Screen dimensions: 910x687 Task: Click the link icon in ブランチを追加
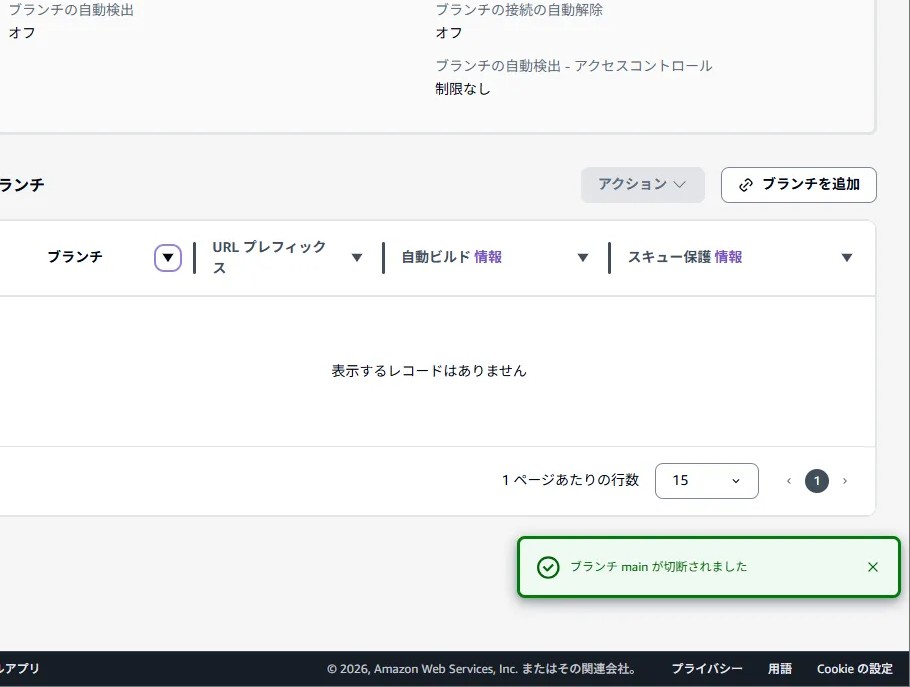pos(746,185)
